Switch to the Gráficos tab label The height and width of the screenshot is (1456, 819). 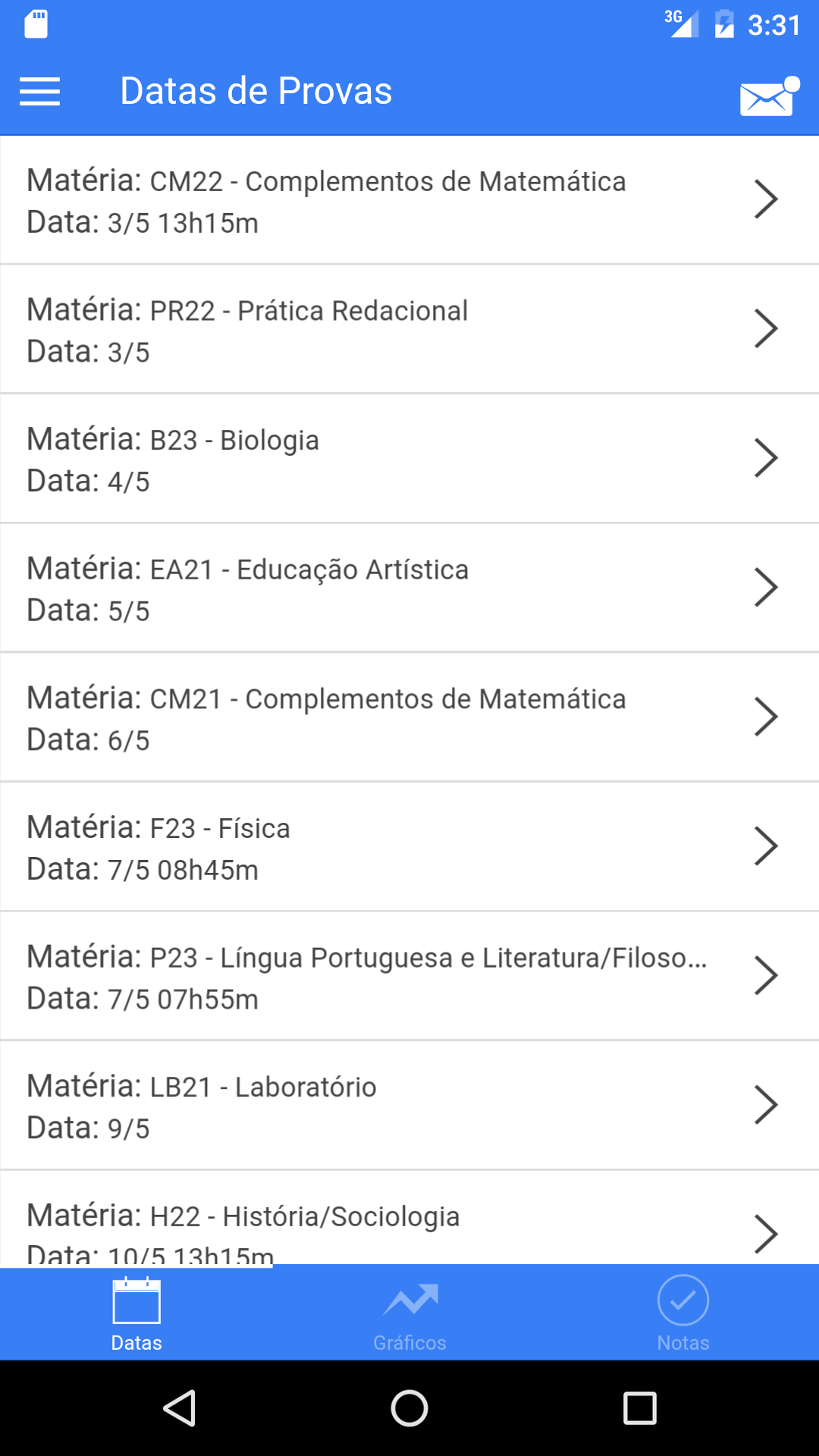coord(409,1343)
